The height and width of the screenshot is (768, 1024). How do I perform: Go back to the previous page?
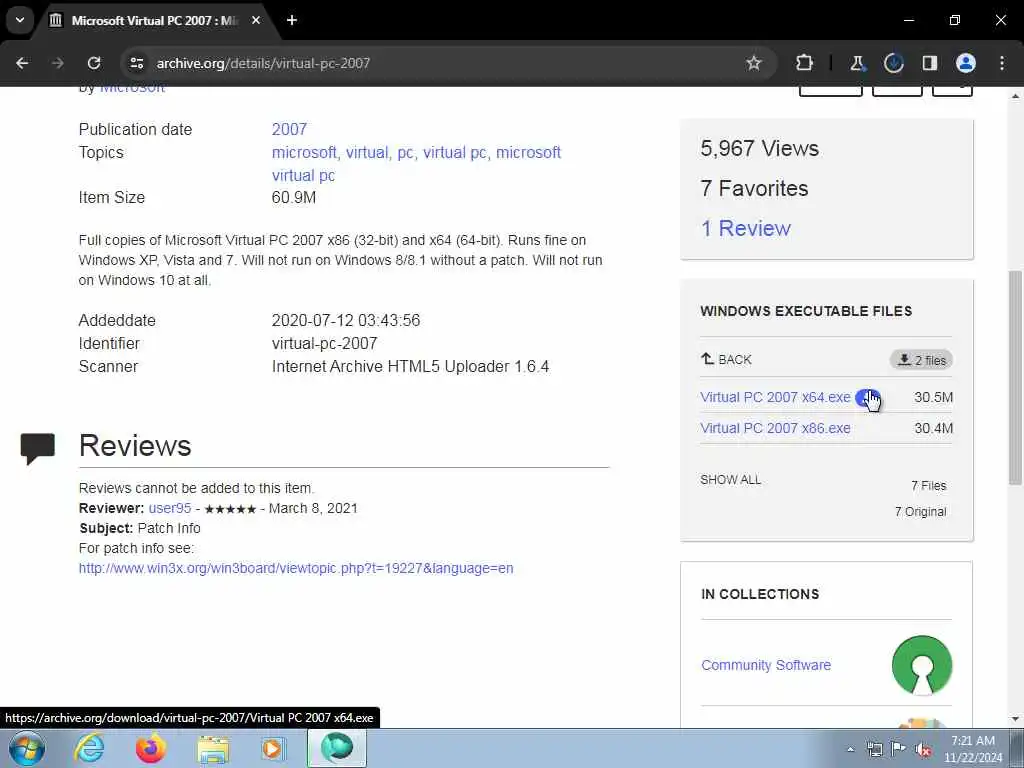point(22,63)
